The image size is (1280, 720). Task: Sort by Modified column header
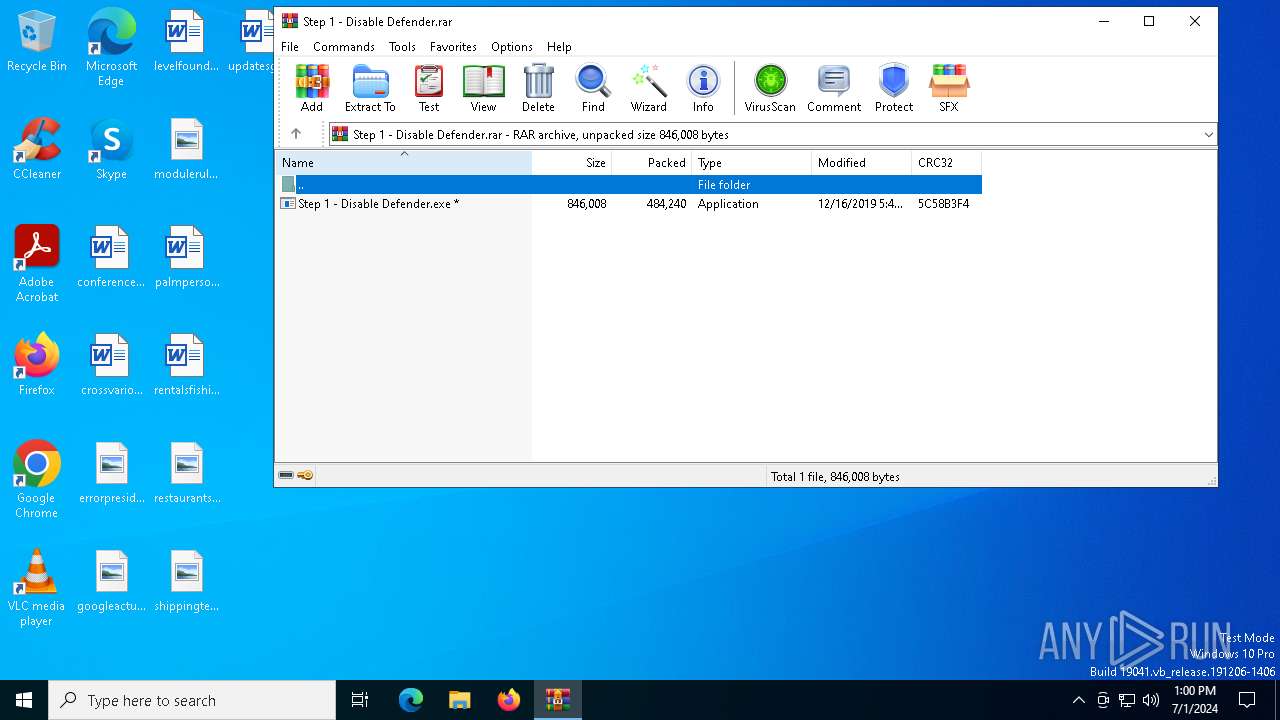(862, 162)
